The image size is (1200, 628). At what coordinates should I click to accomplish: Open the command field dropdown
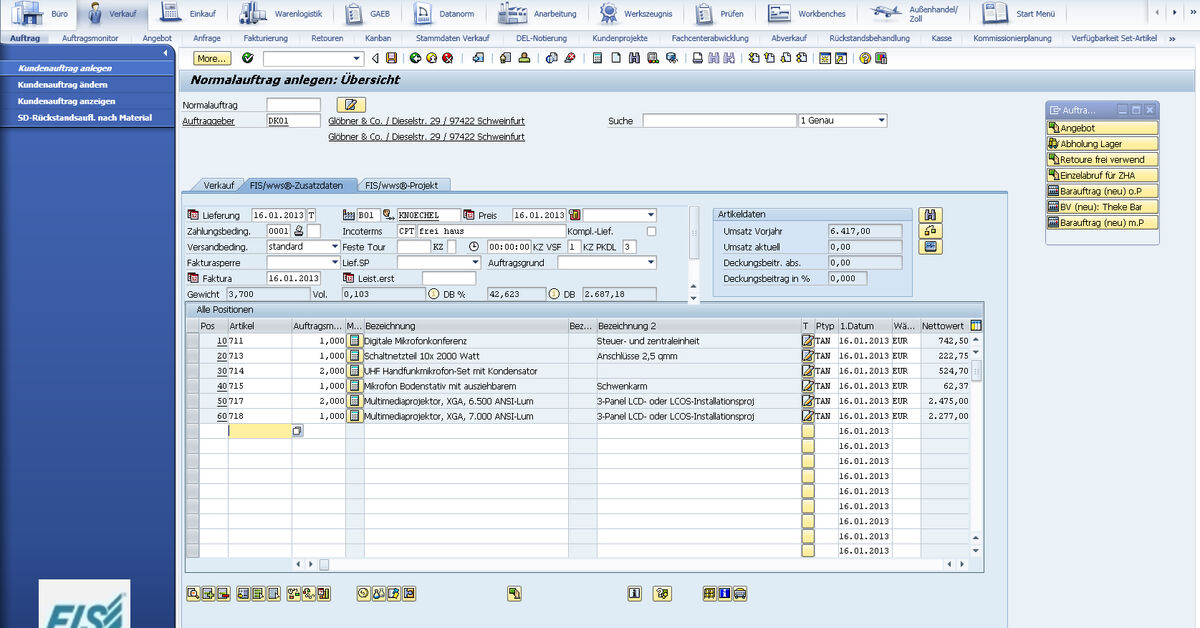pyautogui.click(x=357, y=58)
